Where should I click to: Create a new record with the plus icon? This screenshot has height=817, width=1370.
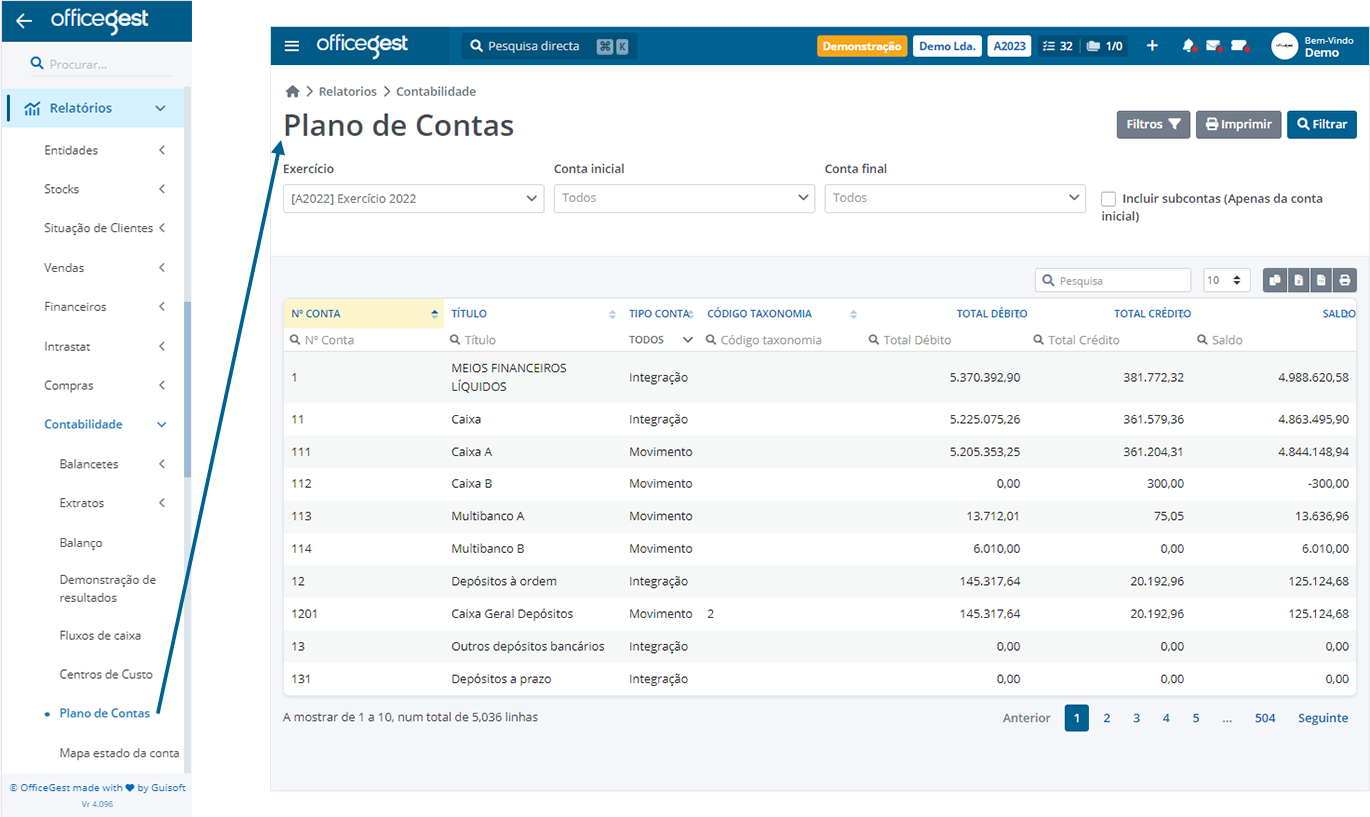pos(1152,45)
